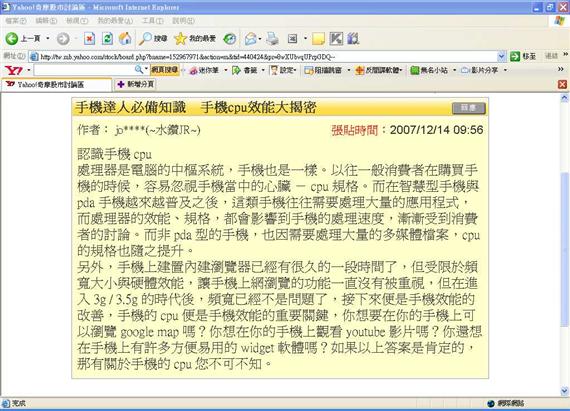Open 書籤 bookmarks on Yahoo toolbar
Screen dimensions: 570x411
coord(245,70)
